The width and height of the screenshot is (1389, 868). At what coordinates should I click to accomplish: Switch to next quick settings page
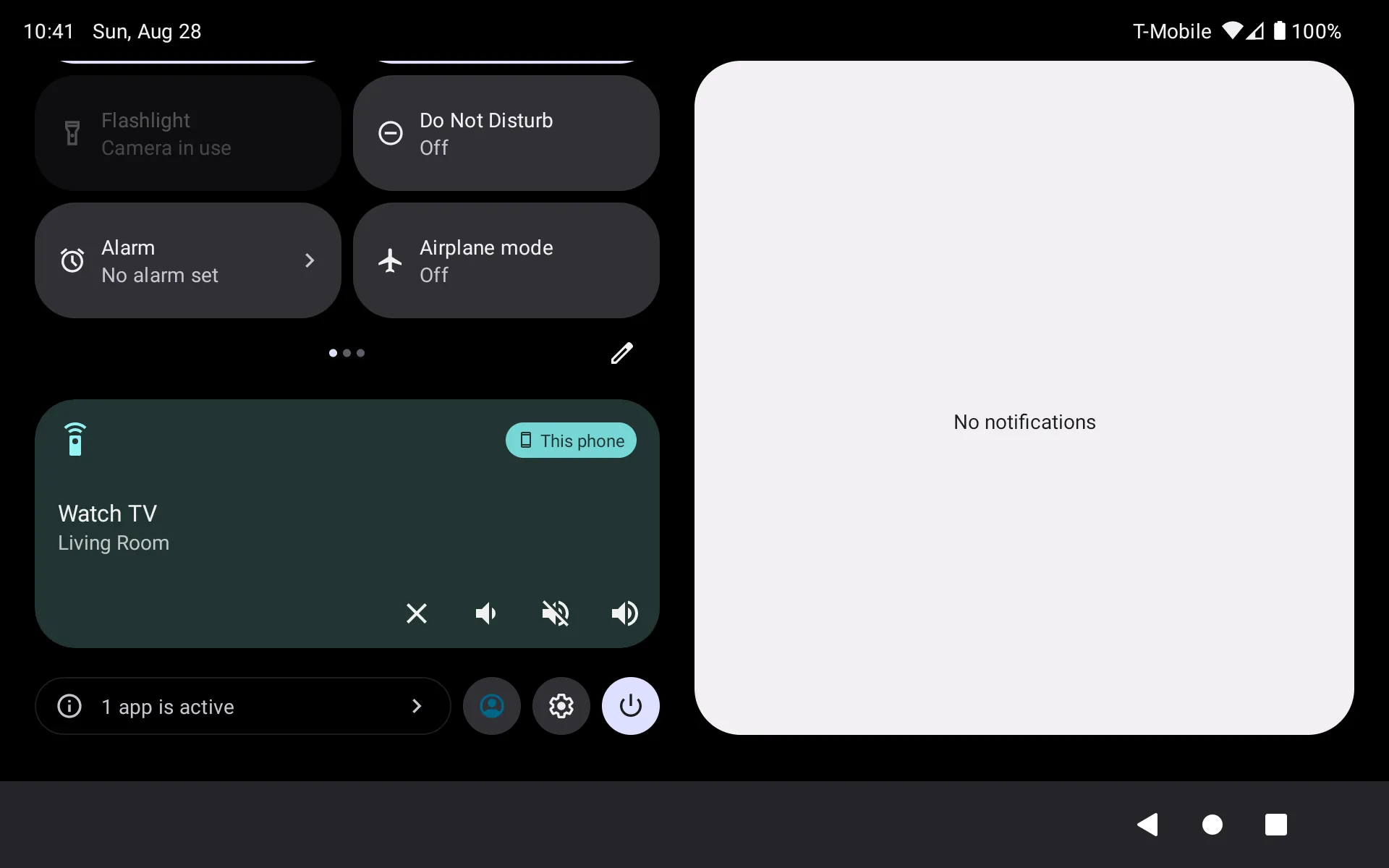click(348, 352)
